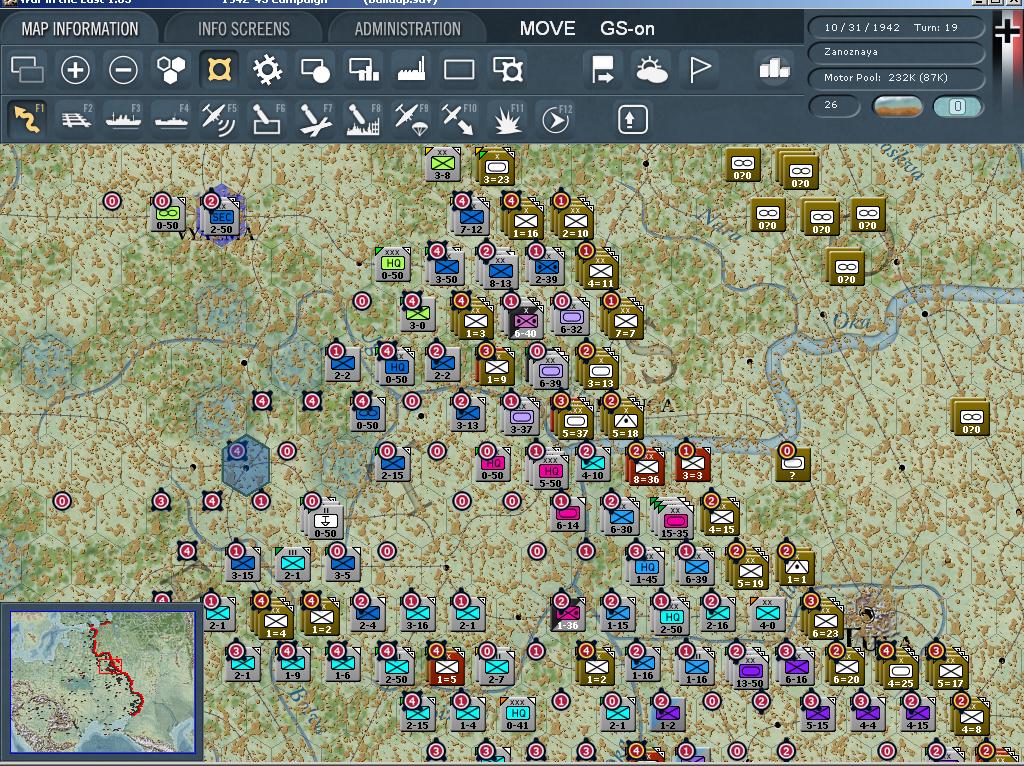Choose air transport paradrop mode (F9)

pos(411,118)
